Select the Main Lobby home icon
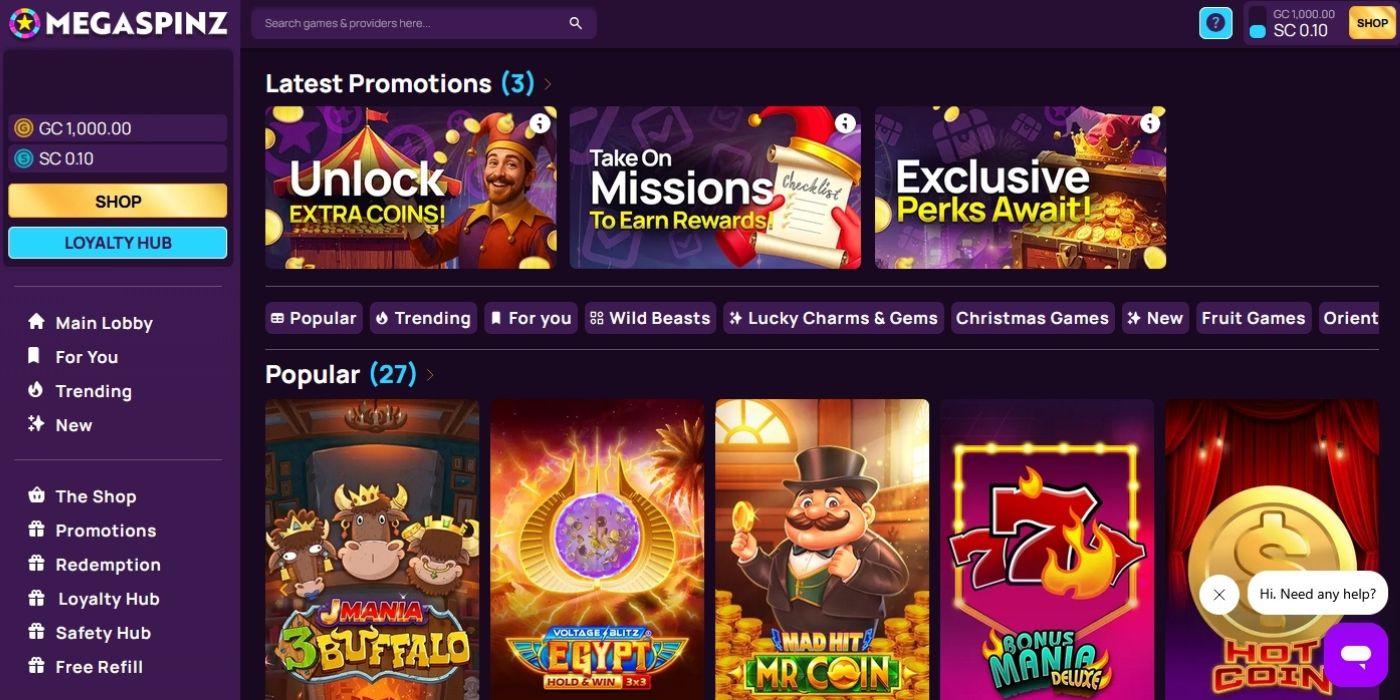This screenshot has width=1400, height=700. click(36, 322)
